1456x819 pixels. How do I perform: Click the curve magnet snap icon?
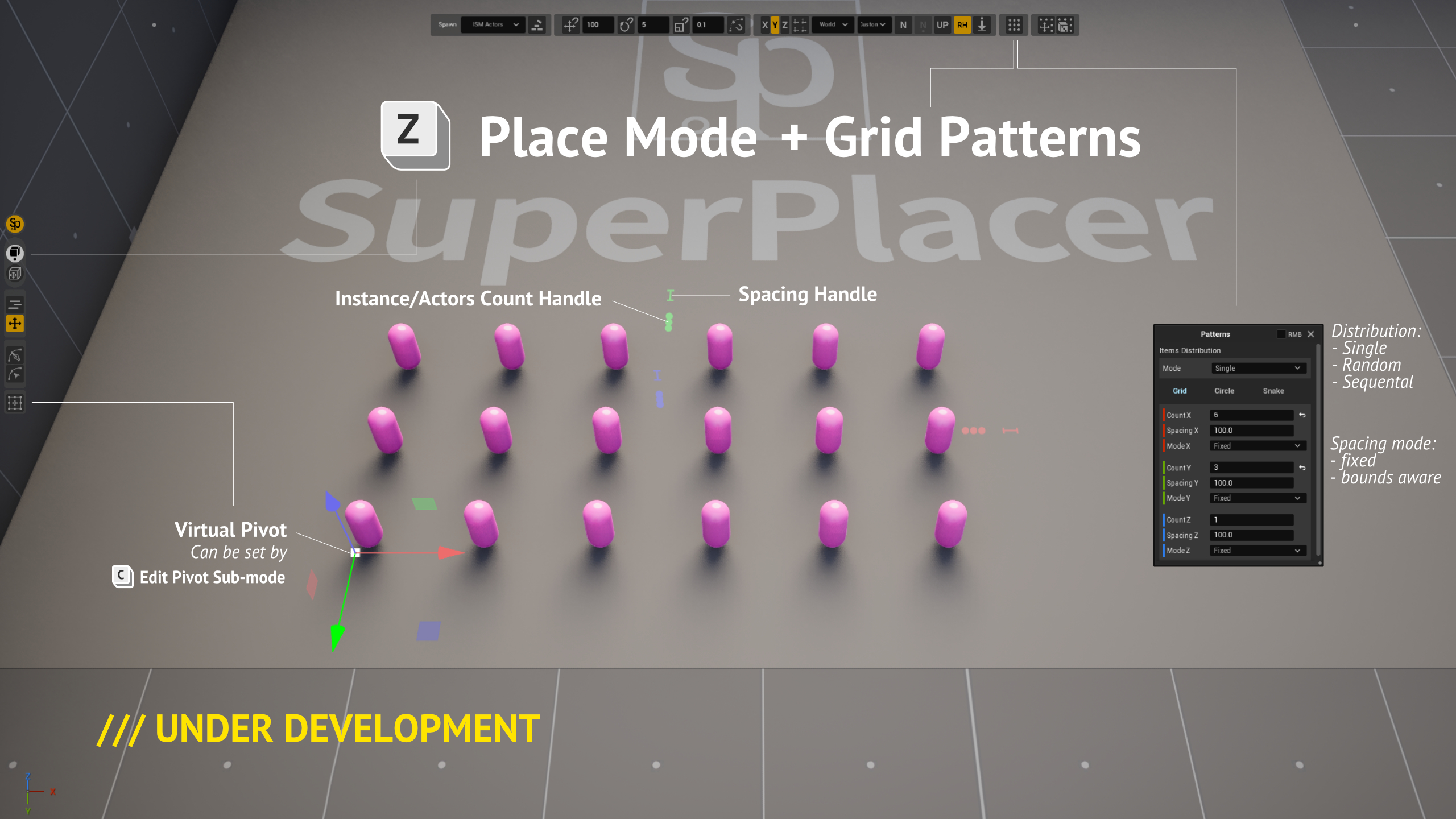pyautogui.click(x=737, y=24)
